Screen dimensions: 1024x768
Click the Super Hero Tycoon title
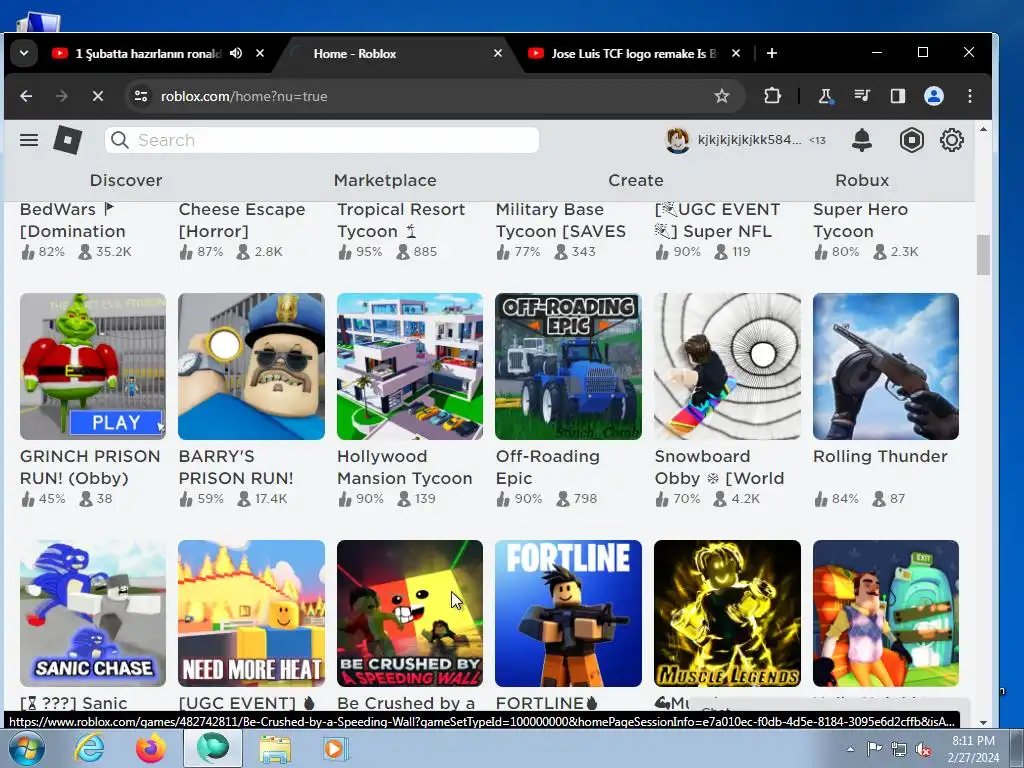click(860, 221)
